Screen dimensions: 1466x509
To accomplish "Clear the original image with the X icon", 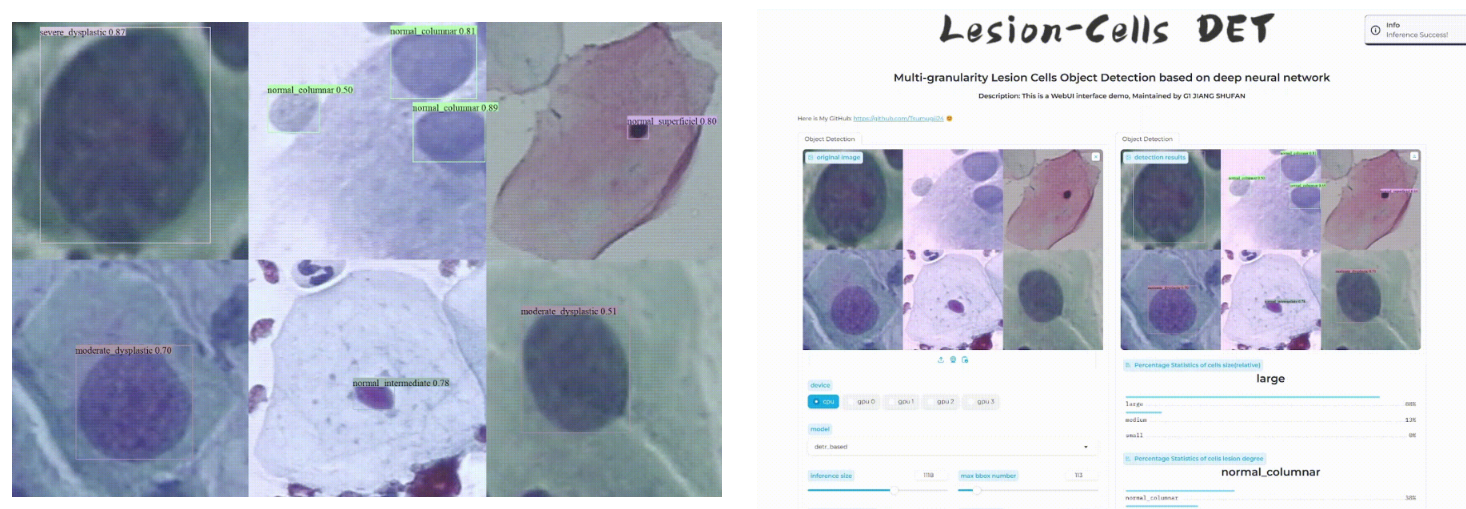I will click(x=1095, y=157).
